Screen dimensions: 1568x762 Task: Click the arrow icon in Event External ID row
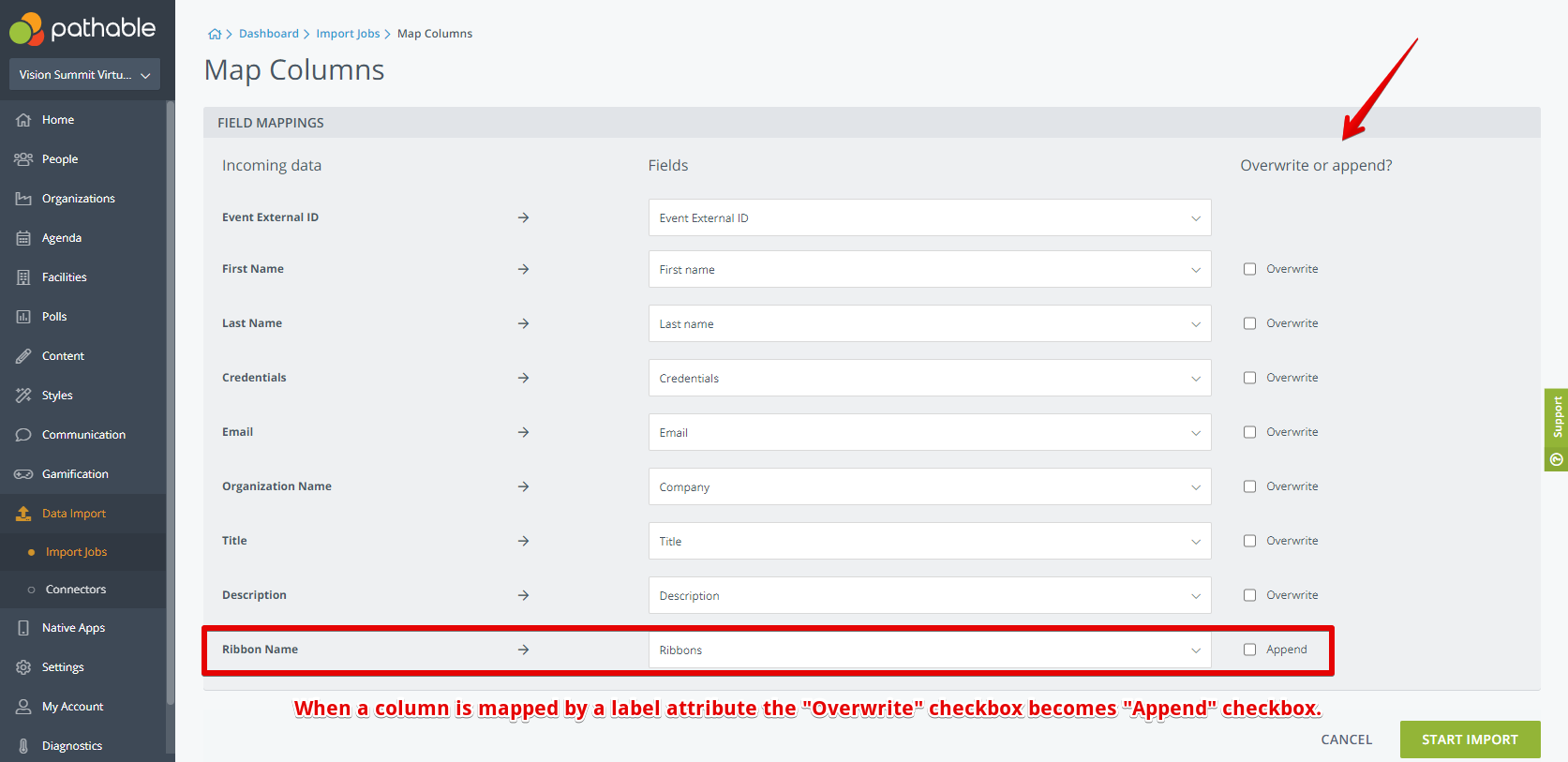point(524,217)
